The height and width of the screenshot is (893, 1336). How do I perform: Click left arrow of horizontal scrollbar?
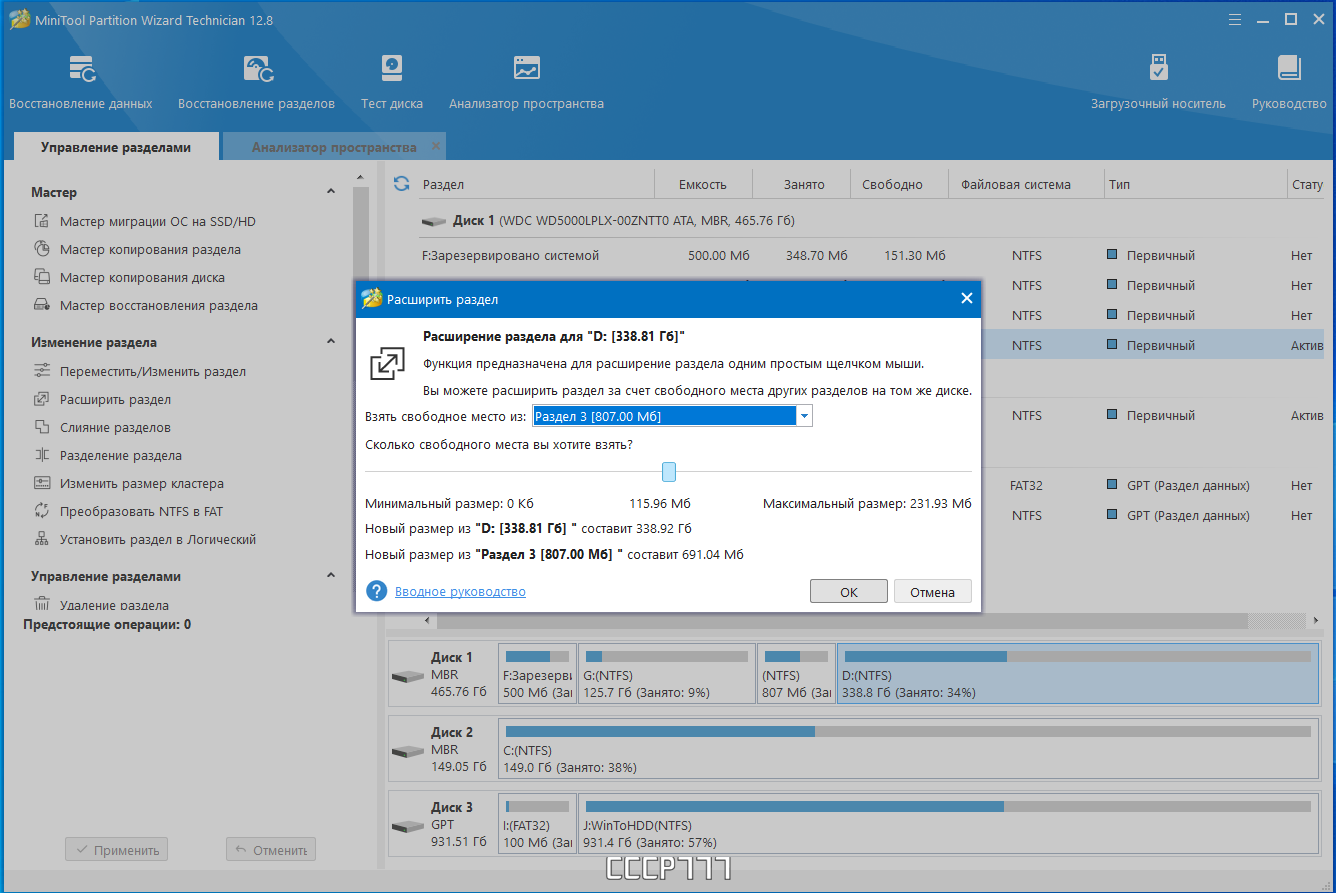[429, 621]
